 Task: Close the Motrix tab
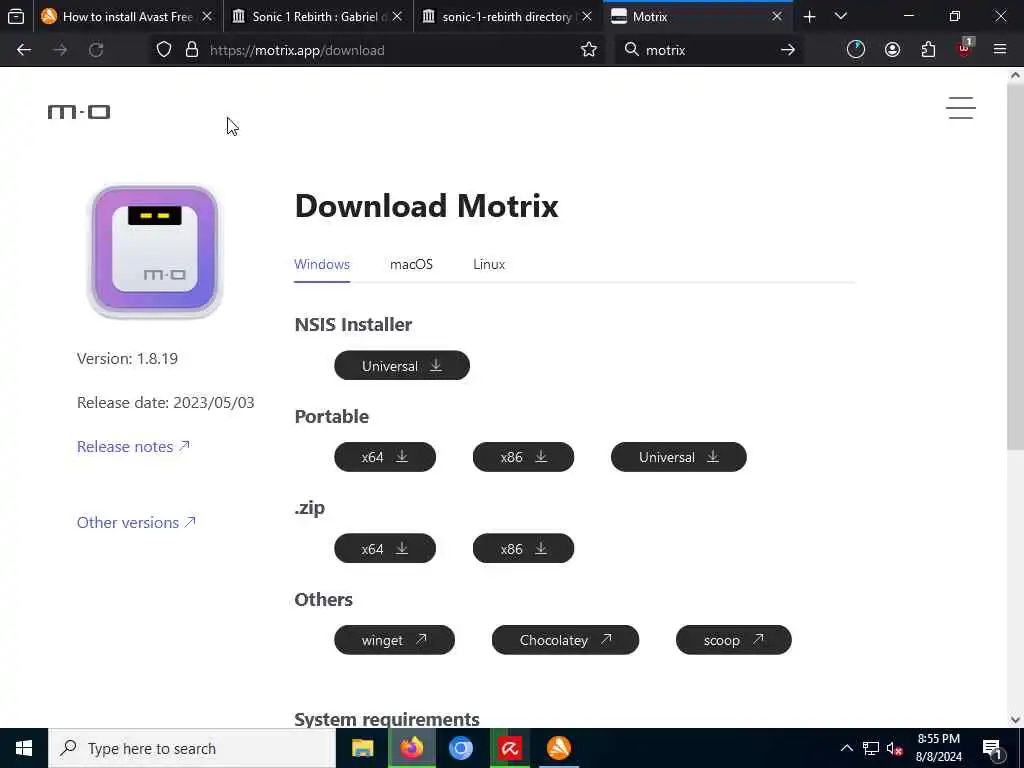[777, 16]
